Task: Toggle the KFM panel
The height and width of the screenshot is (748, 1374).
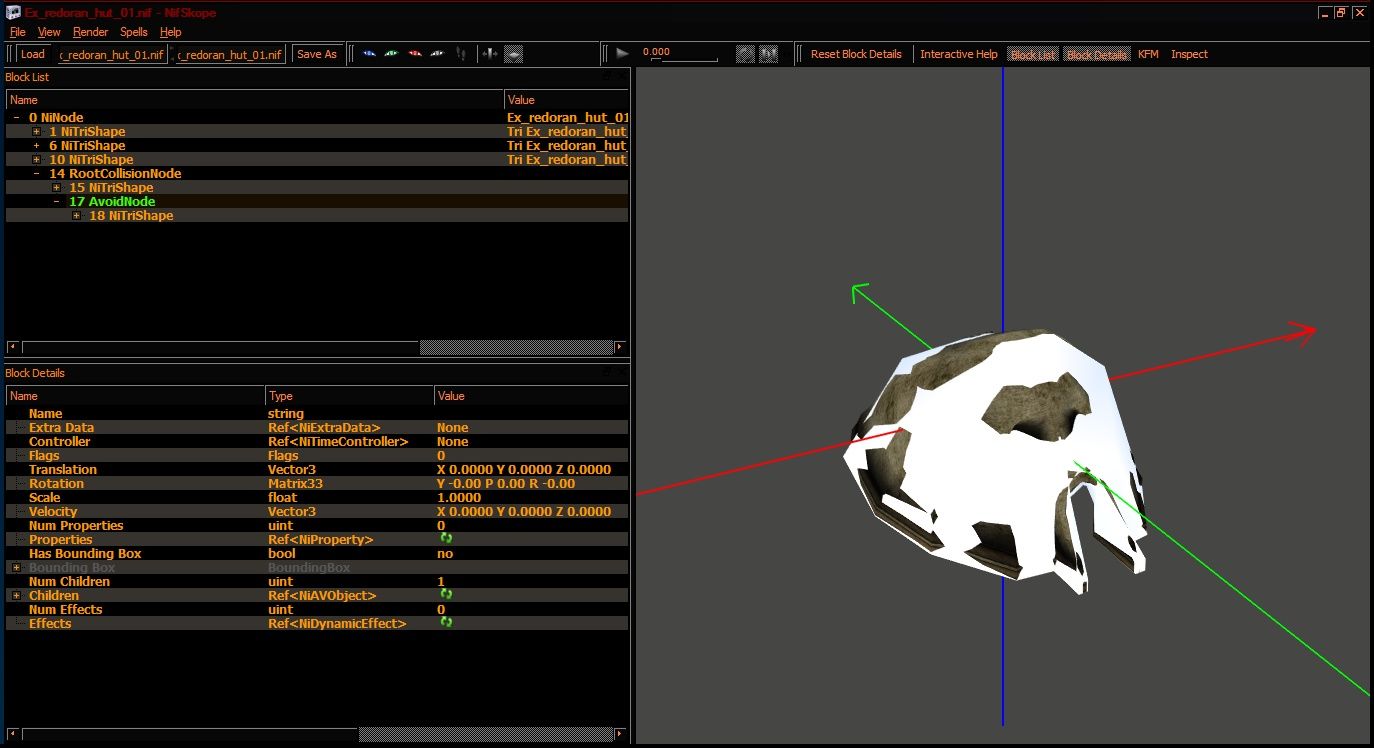Action: (1148, 54)
